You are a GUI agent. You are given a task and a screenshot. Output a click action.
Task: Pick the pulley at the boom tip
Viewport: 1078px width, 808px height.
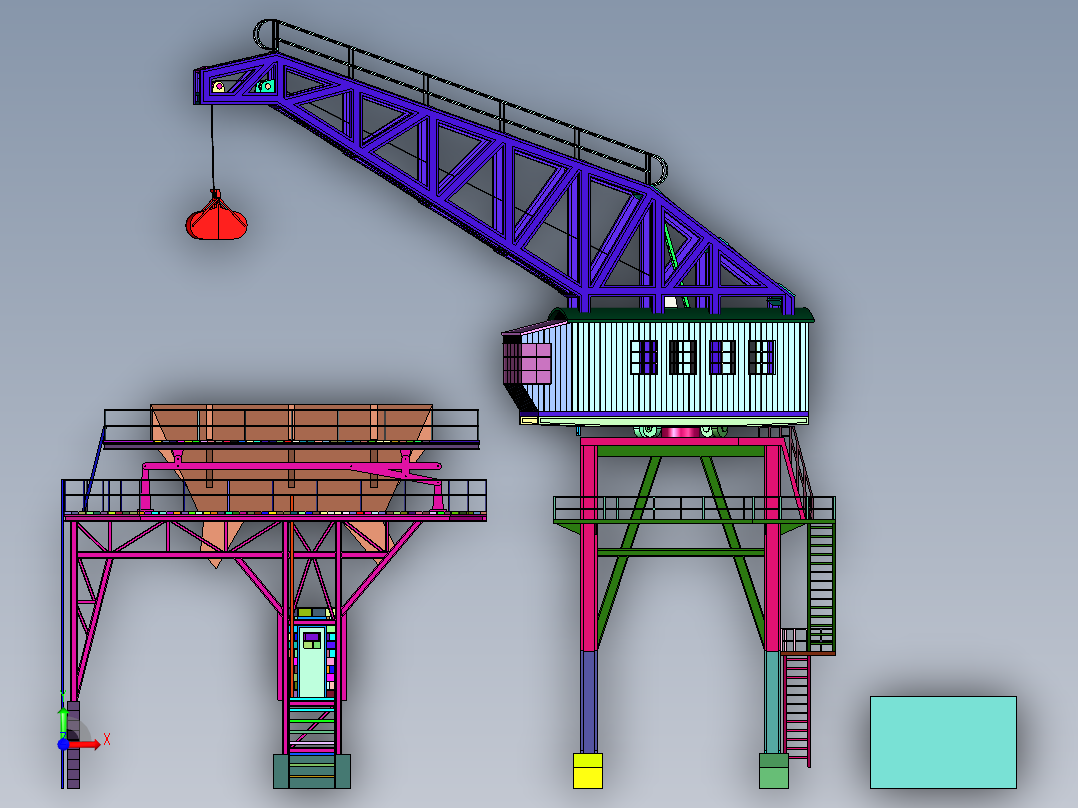pos(219,87)
